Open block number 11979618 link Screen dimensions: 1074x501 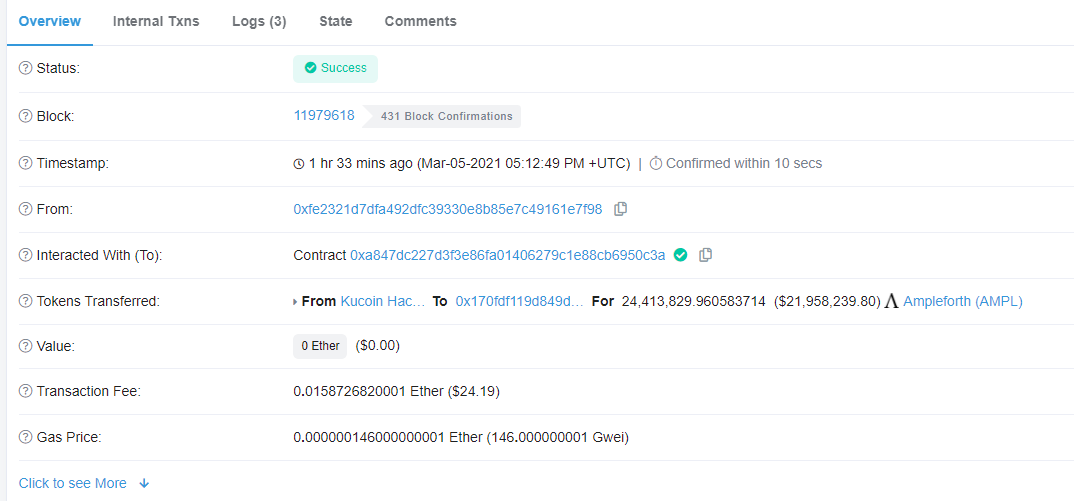pyautogui.click(x=324, y=115)
